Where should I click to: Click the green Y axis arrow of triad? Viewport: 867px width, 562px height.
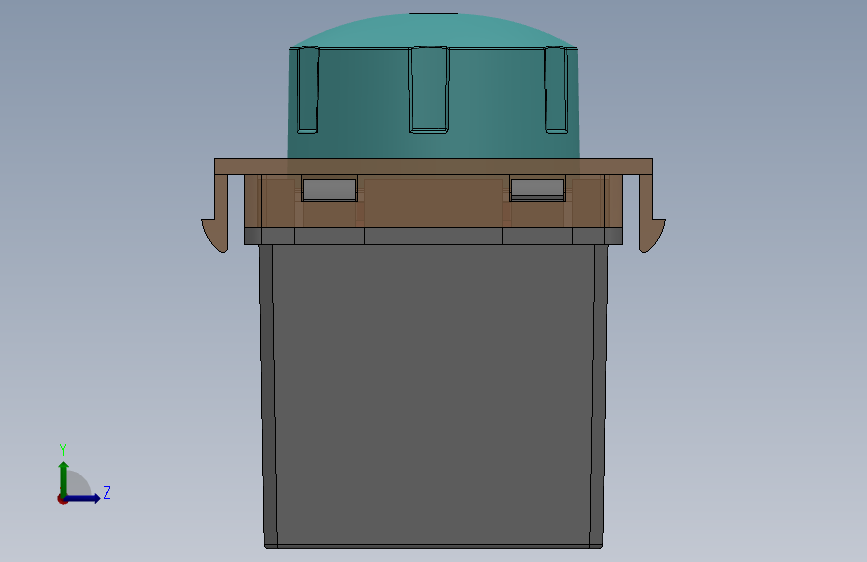point(64,479)
